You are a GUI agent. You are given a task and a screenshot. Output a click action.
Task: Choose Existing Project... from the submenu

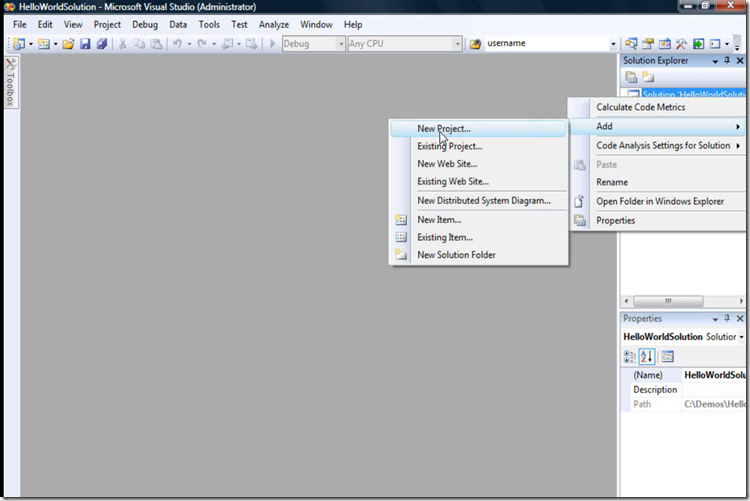[x=478, y=146]
